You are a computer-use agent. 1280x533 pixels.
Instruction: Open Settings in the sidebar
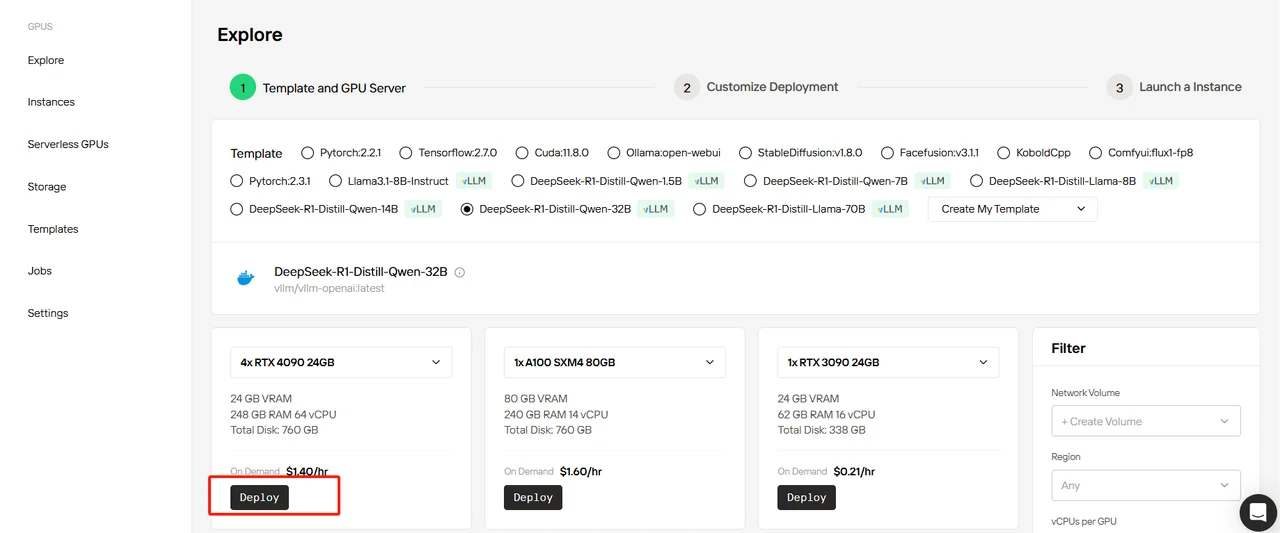48,313
